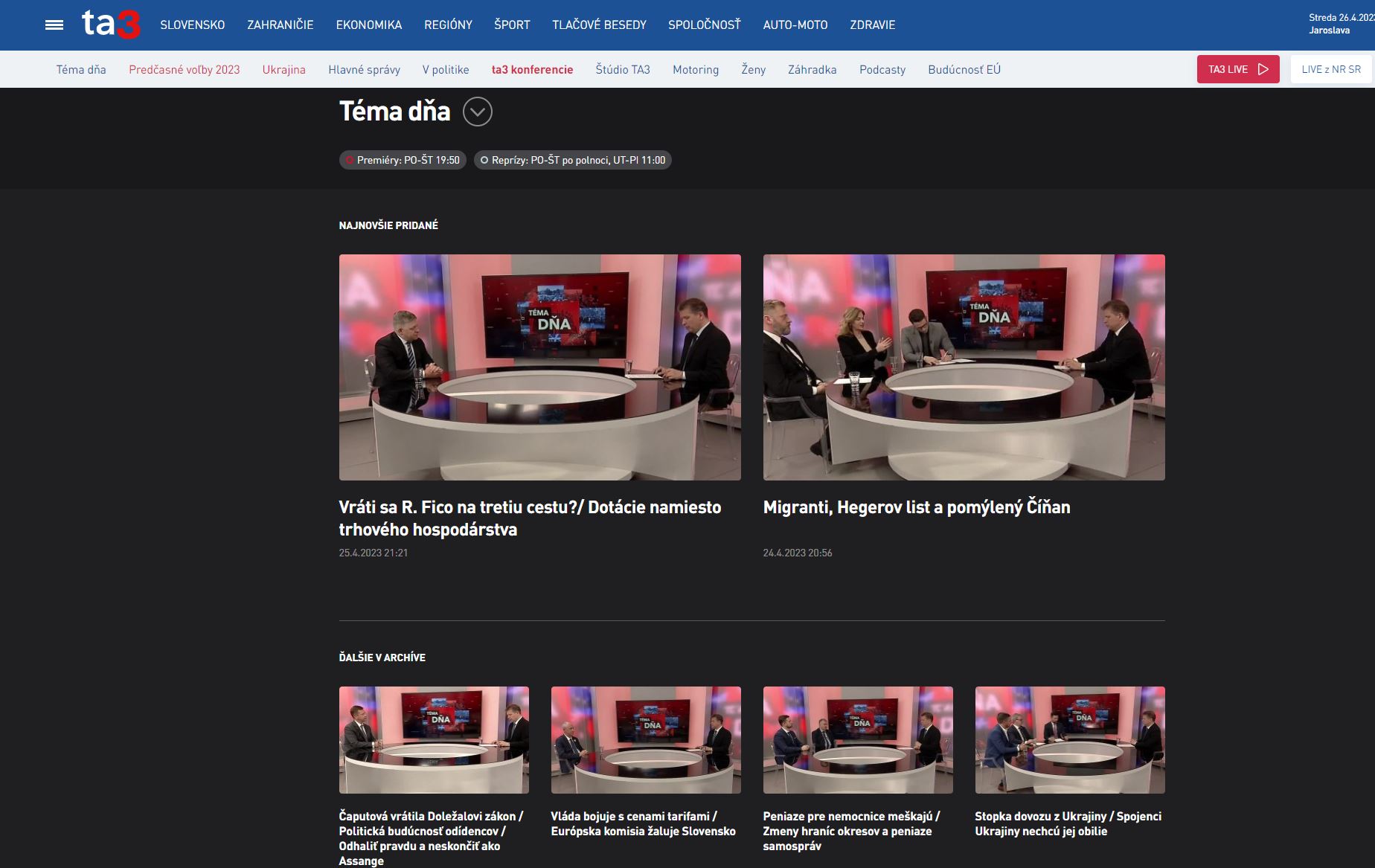Viewport: 1375px width, 868px height.
Task: Open Vláda bojuje s cenami tarifami thumbnail
Action: point(646,740)
